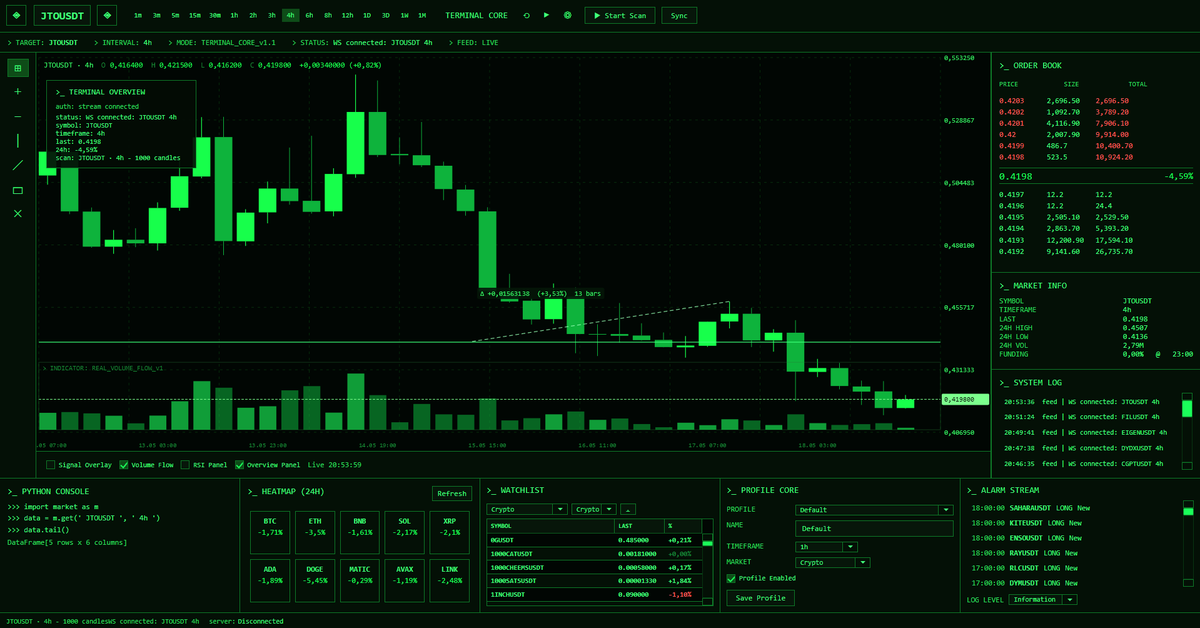This screenshot has width=1200, height=628.
Task: Click the diamond icon left of the JTOUSDT symbol box
Action: point(17,15)
